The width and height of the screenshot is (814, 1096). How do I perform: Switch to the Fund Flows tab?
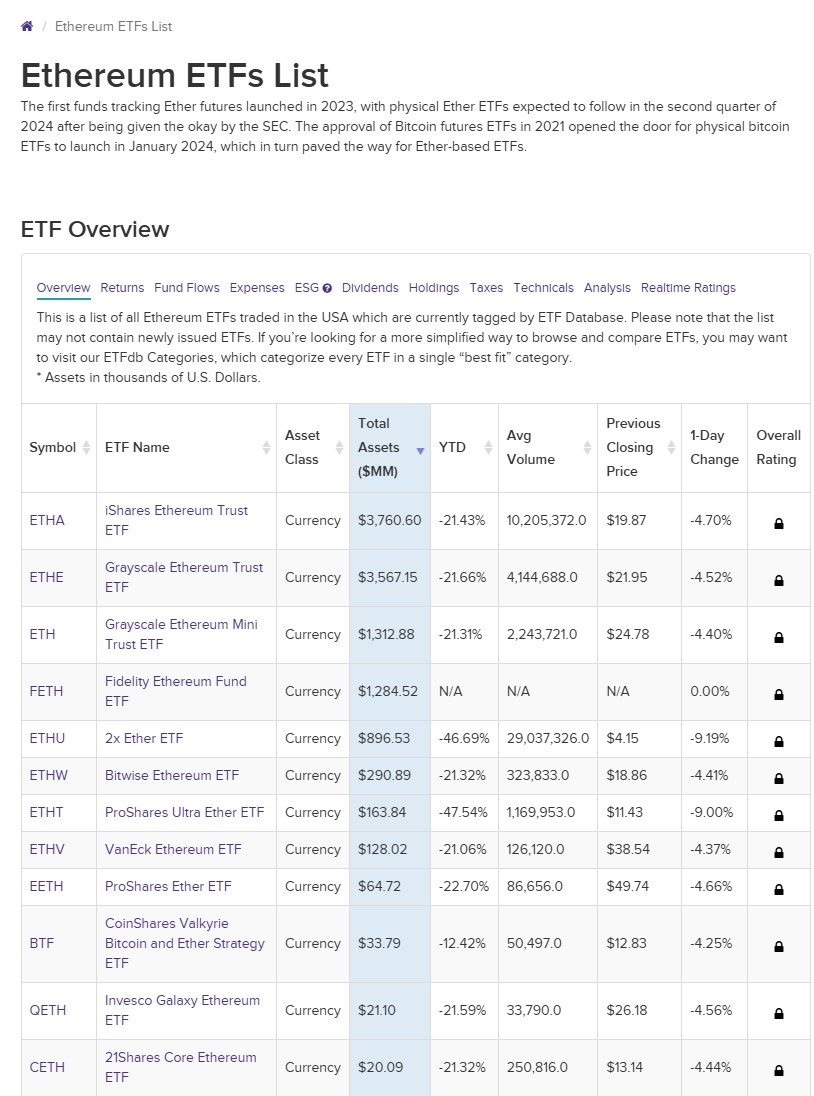[x=187, y=288]
